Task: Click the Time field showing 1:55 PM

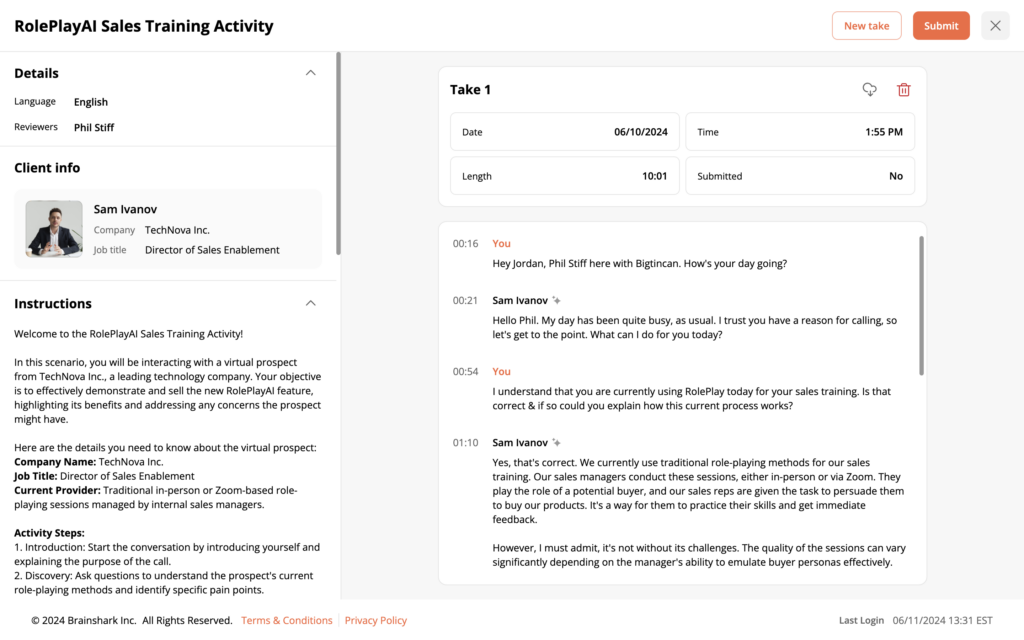Action: [800, 132]
